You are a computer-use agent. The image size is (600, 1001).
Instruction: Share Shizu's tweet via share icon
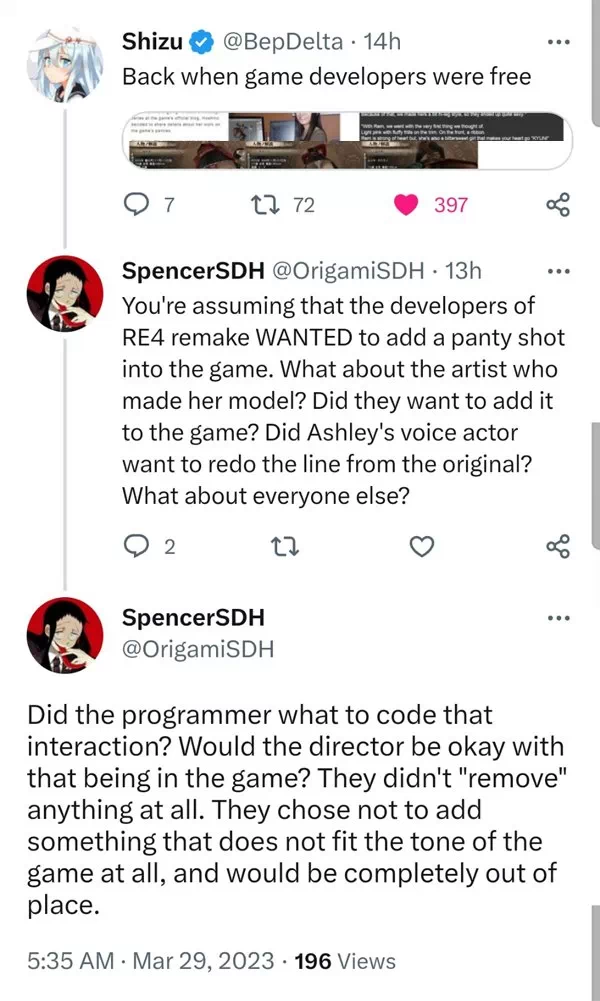click(558, 205)
